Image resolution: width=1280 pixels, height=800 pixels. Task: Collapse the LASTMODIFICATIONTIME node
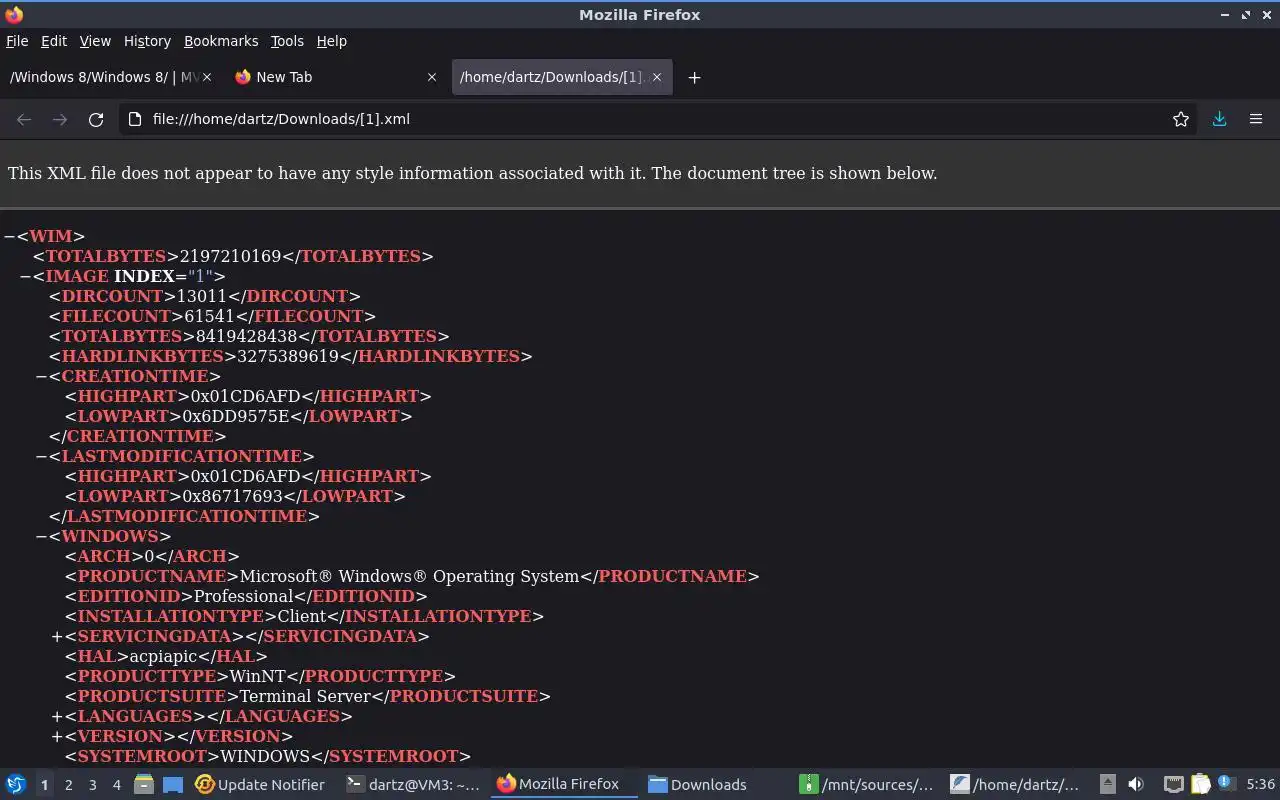tap(42, 456)
